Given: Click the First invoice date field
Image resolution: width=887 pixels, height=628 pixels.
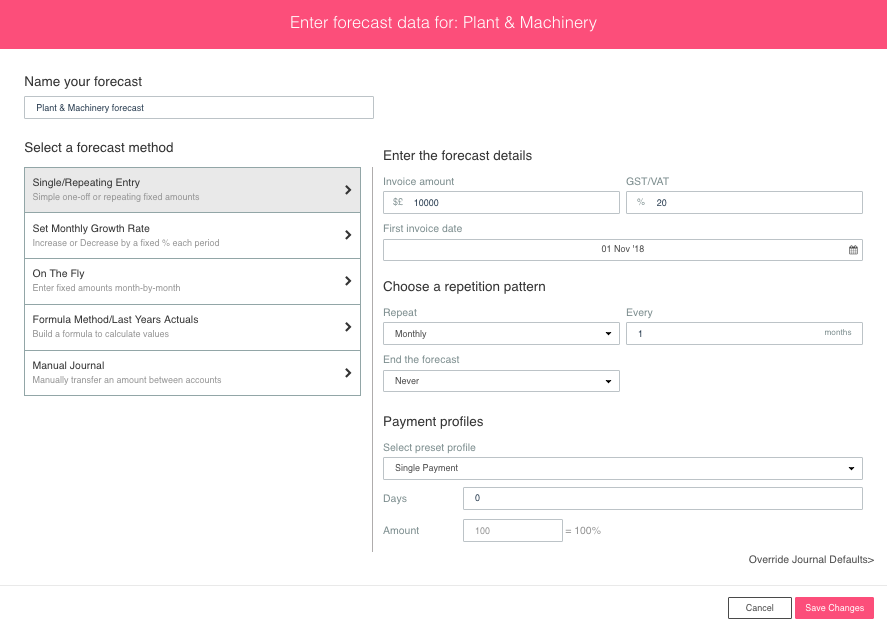Looking at the screenshot, I should point(623,250).
